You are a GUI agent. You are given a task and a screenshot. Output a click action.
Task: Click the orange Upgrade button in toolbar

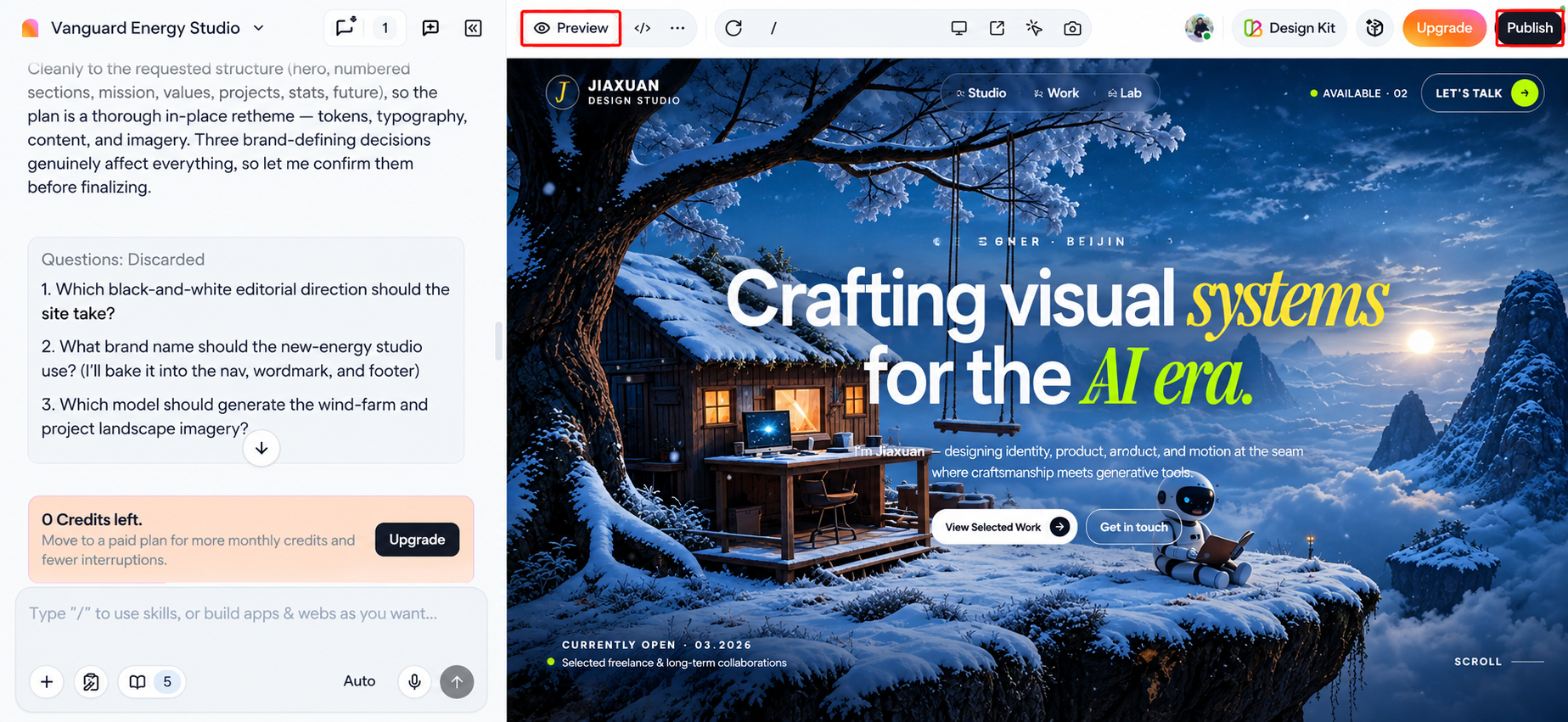pos(1444,28)
